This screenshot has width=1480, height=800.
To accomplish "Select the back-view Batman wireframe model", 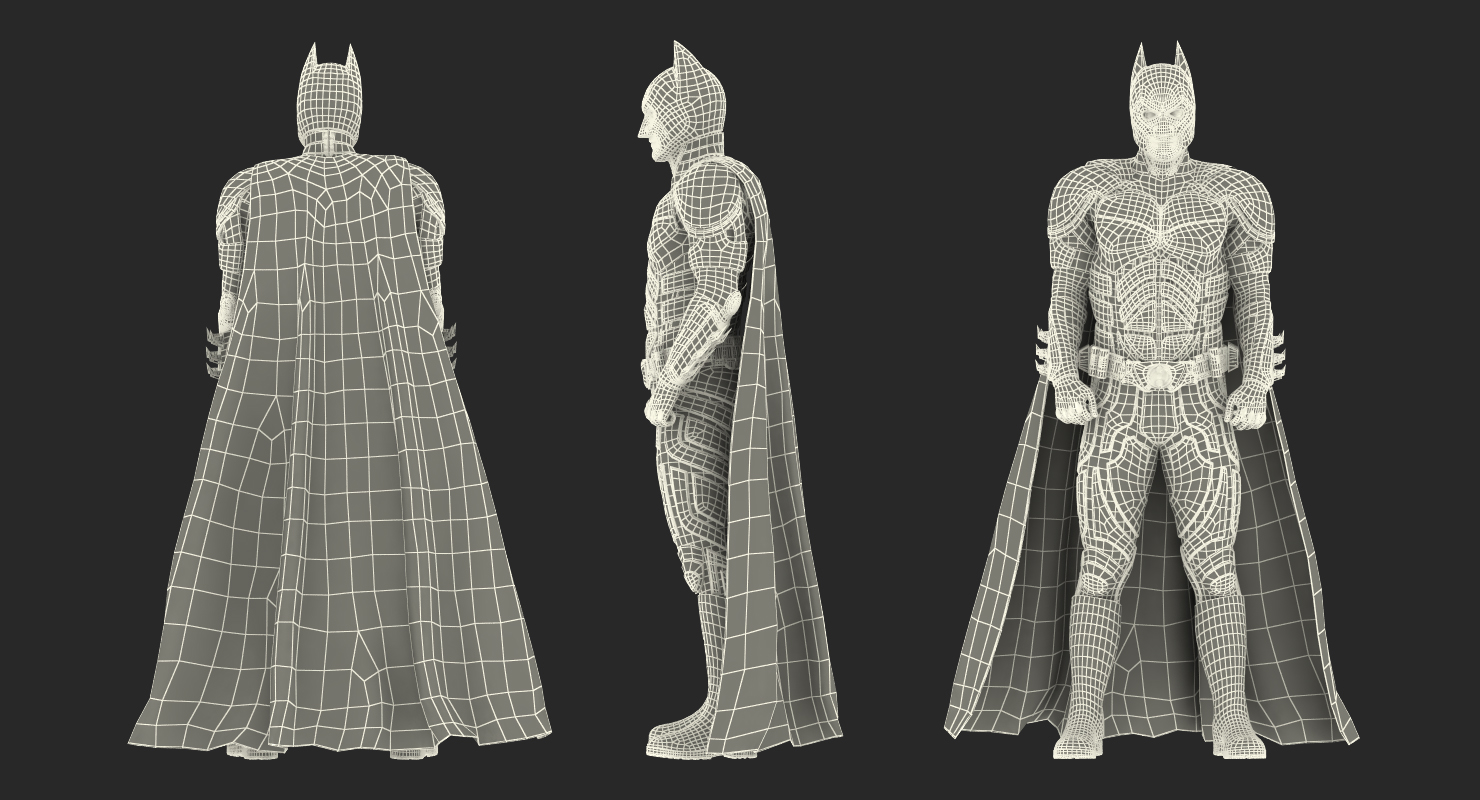I will click(338, 400).
